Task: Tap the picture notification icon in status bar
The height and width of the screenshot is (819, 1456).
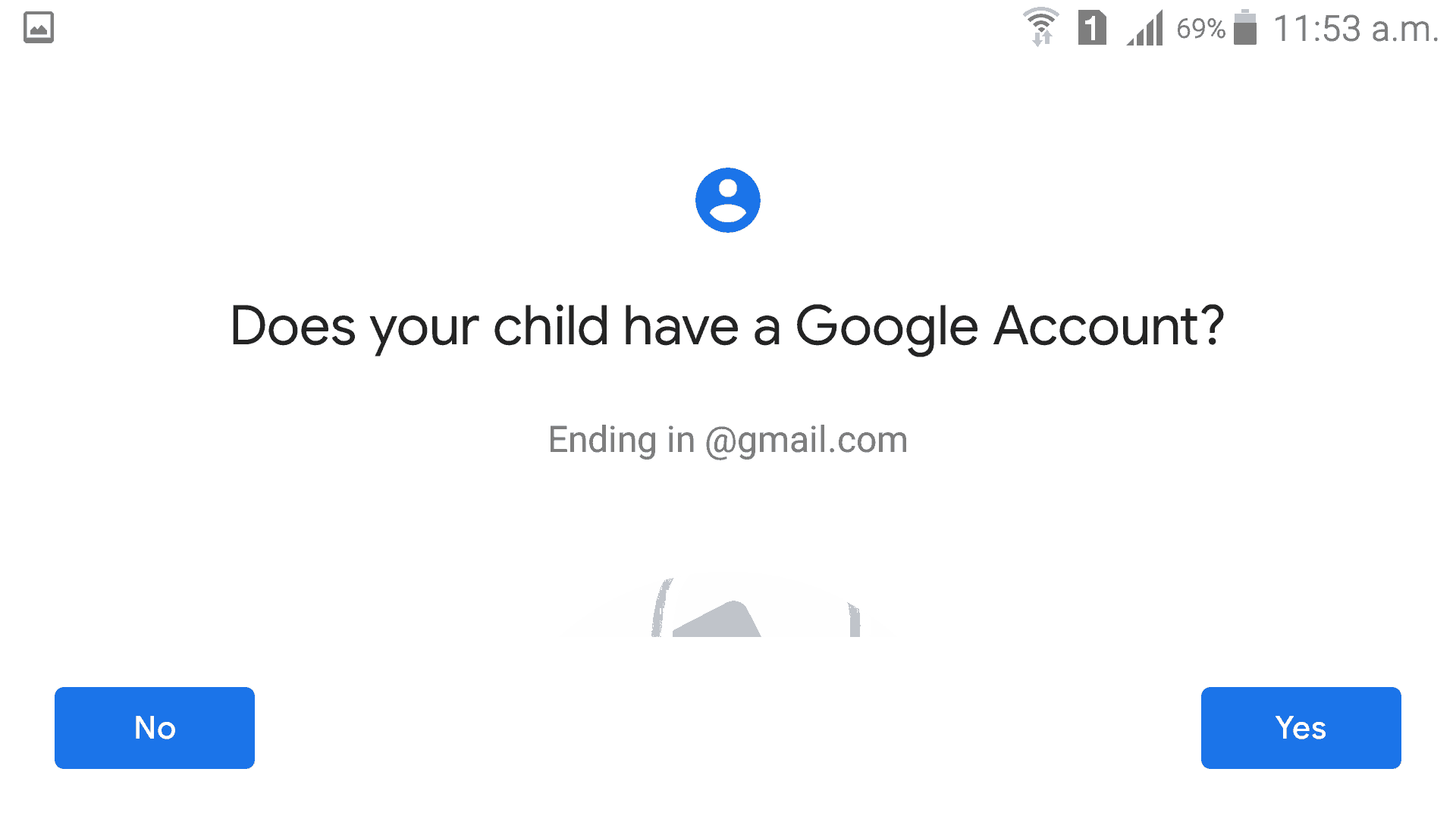Action: [39, 28]
